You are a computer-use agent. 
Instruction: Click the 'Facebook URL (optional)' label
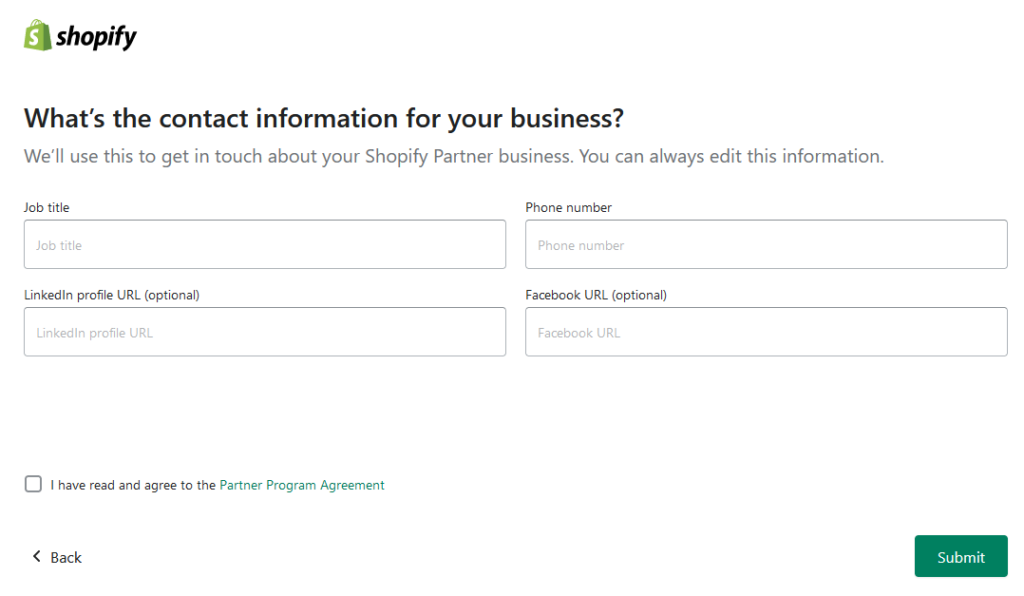[x=596, y=295]
